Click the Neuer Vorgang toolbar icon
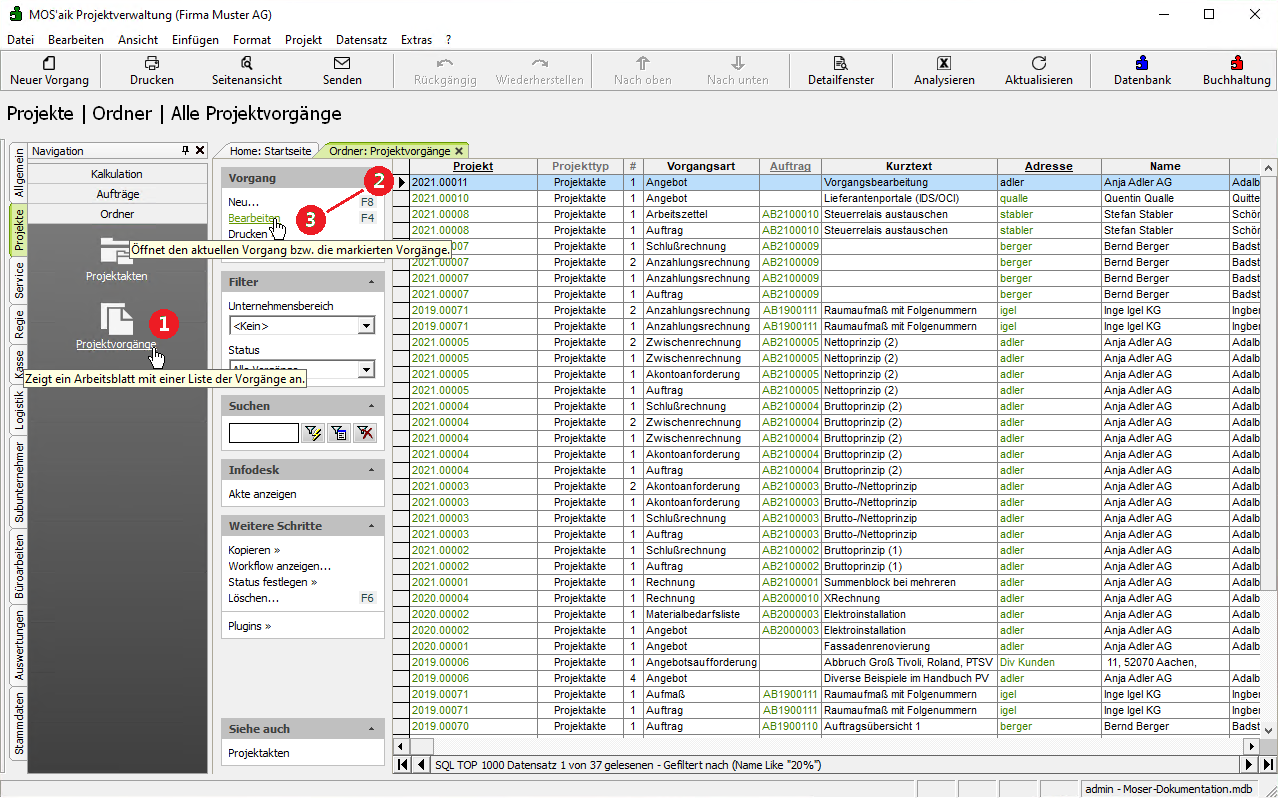This screenshot has height=798, width=1278. point(49,63)
